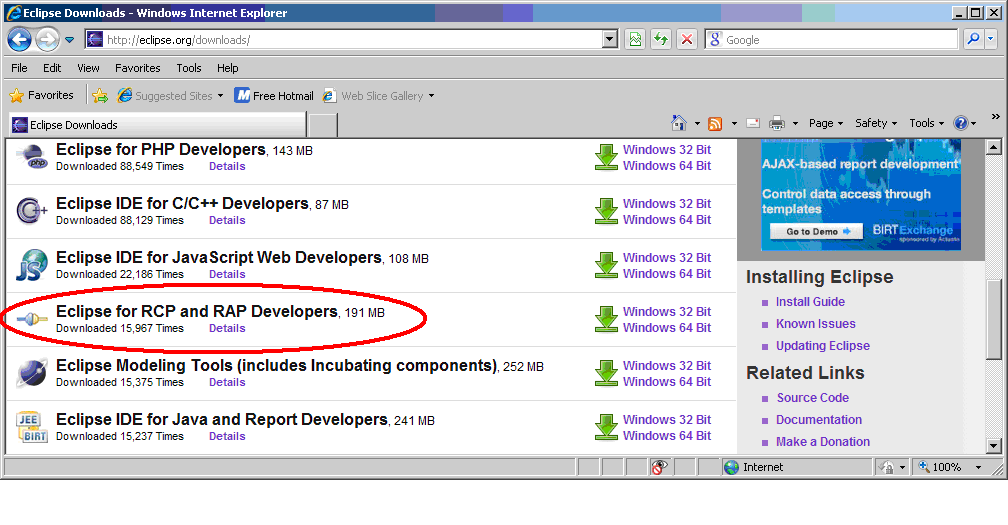Click the Internet security zone indicator
Viewport: 1008px width, 525px height.
click(796, 467)
